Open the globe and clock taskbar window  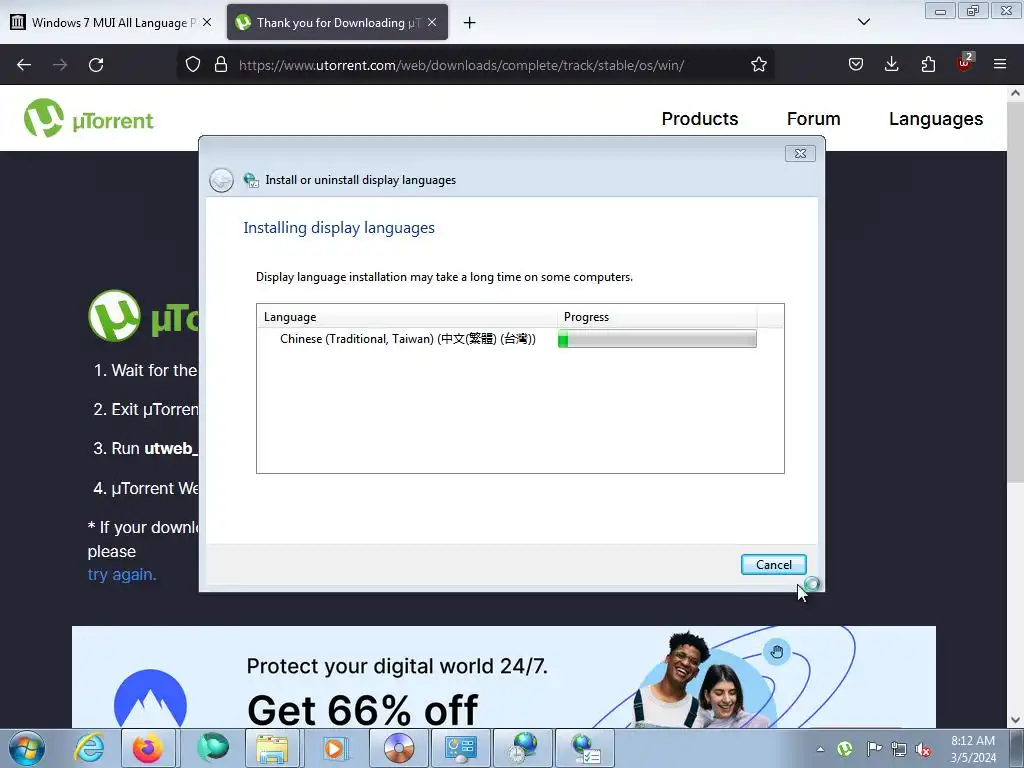point(523,748)
